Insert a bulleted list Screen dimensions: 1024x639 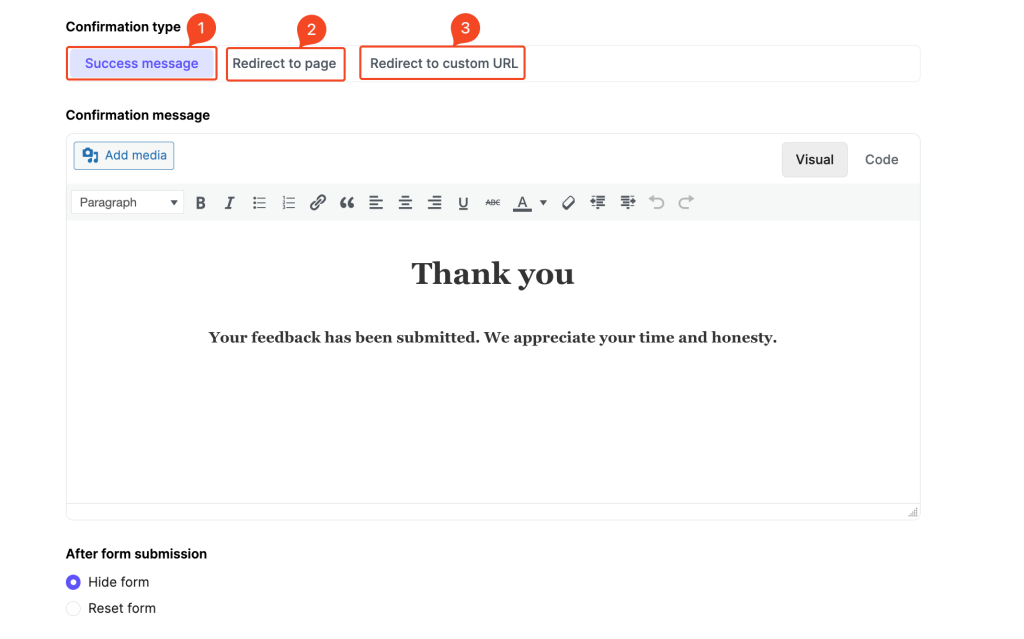(x=259, y=203)
